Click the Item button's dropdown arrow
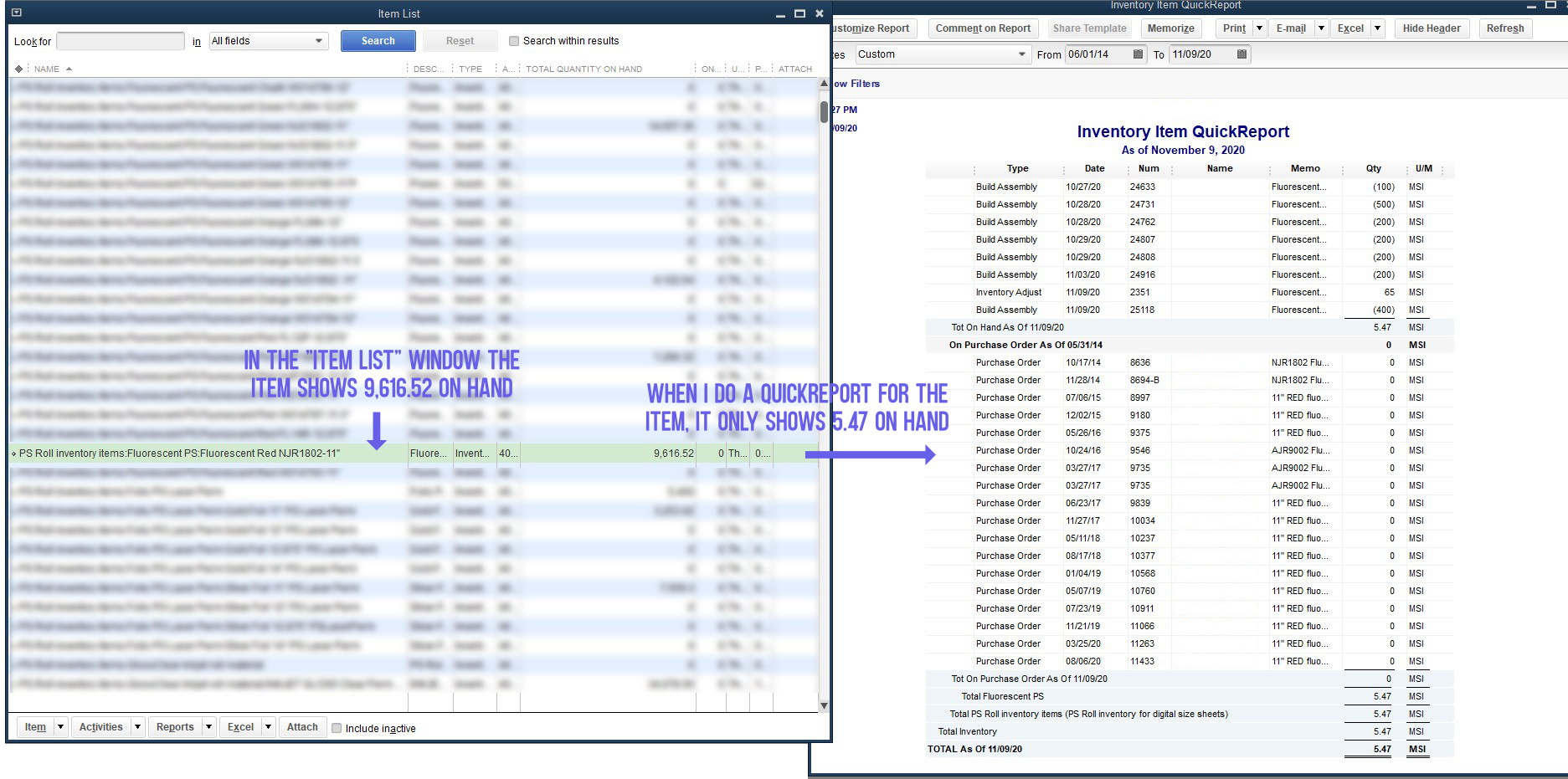1568x779 pixels. pos(59,726)
